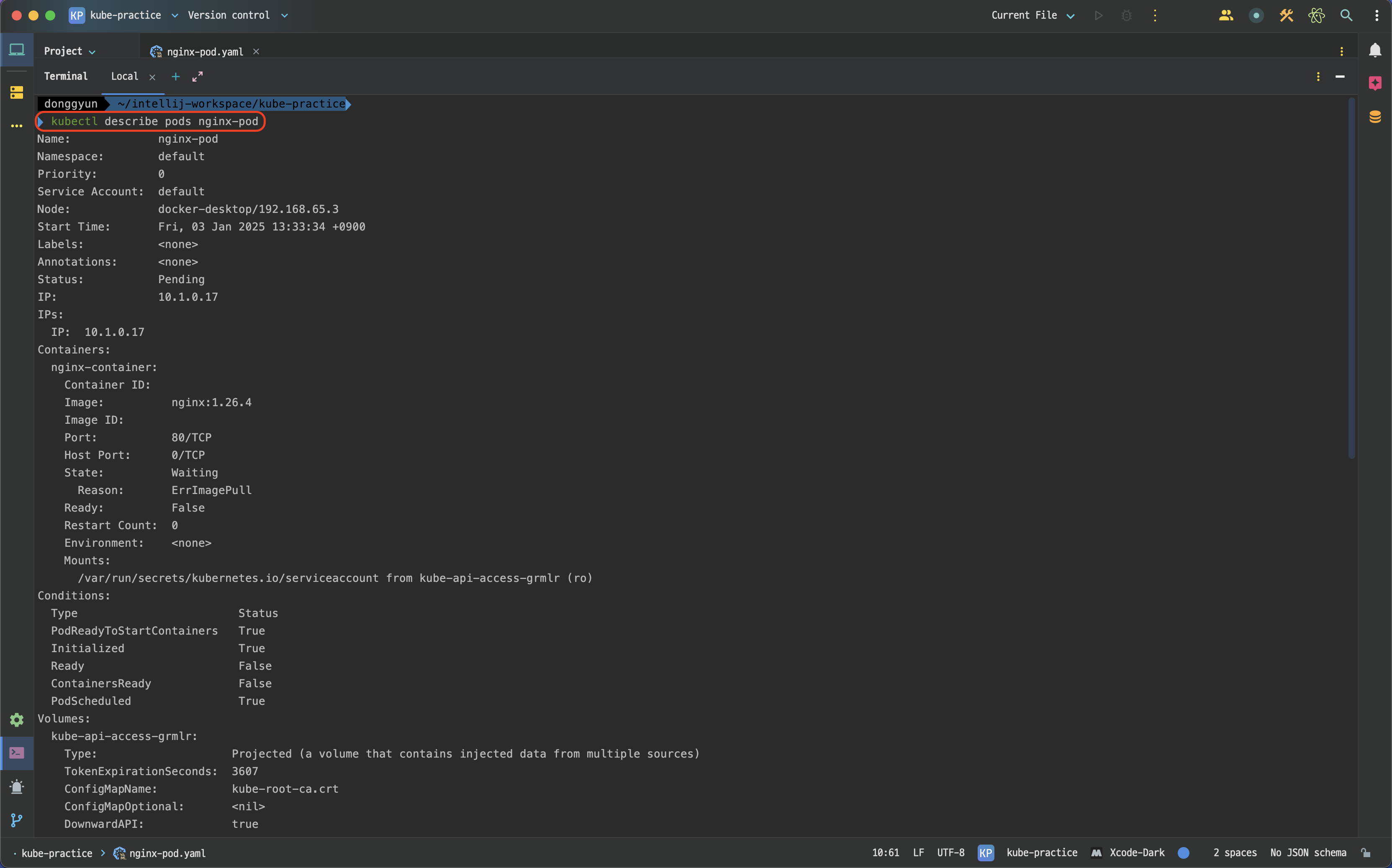Viewport: 1392px width, 868px height.
Task: Open the Problems tool window icon
Action: 17,786
